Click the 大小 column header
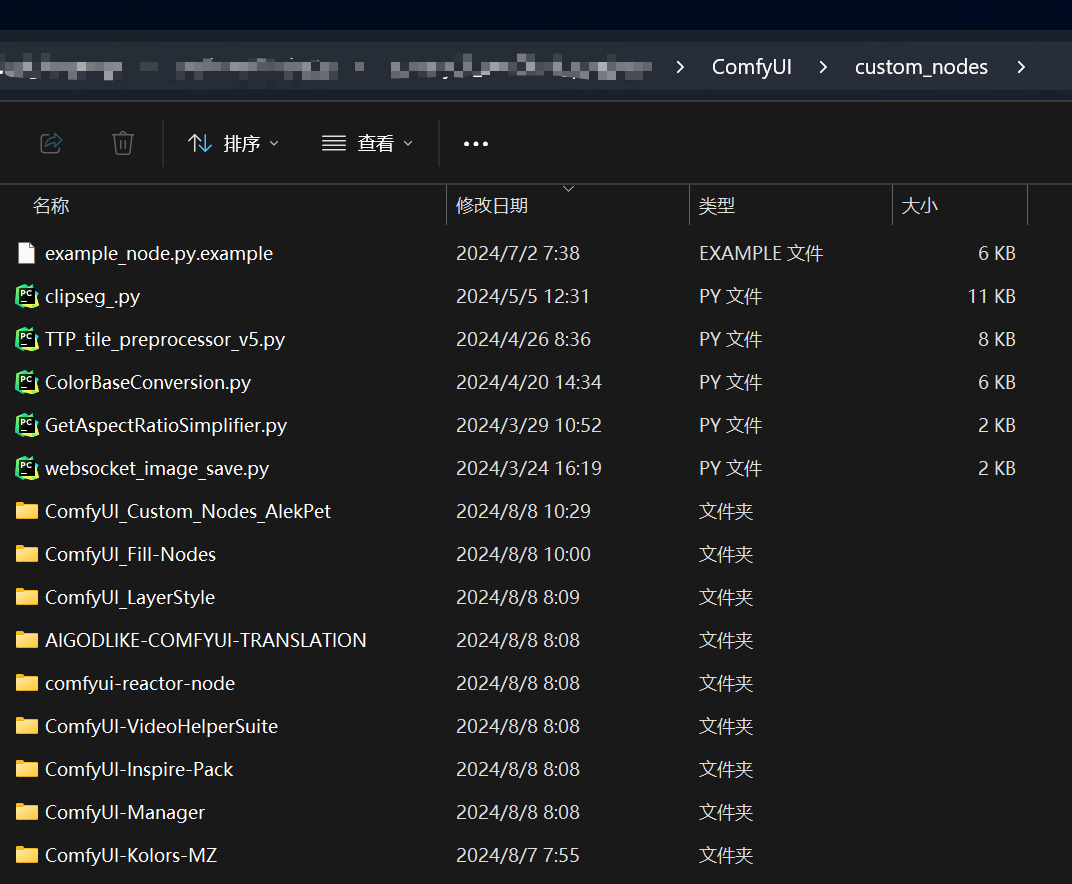The width and height of the screenshot is (1072, 884). pos(919,206)
